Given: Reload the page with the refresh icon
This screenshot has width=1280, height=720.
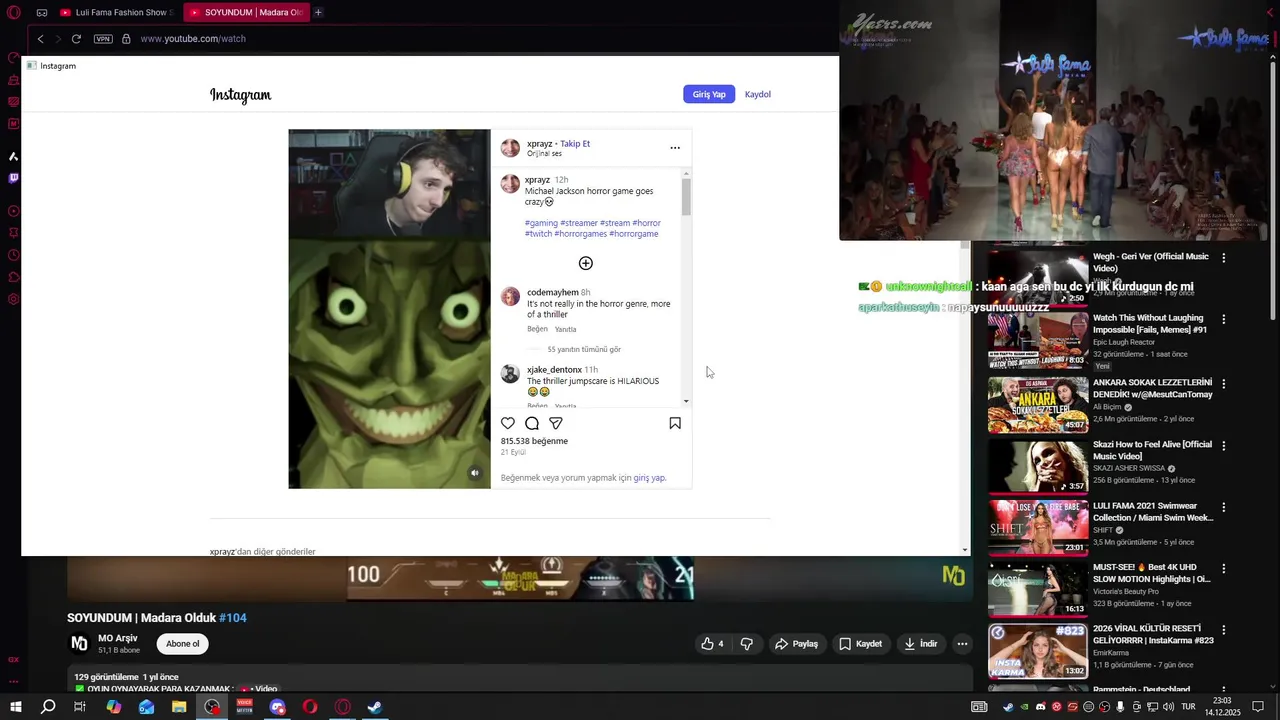Looking at the screenshot, I should pyautogui.click(x=76, y=39).
